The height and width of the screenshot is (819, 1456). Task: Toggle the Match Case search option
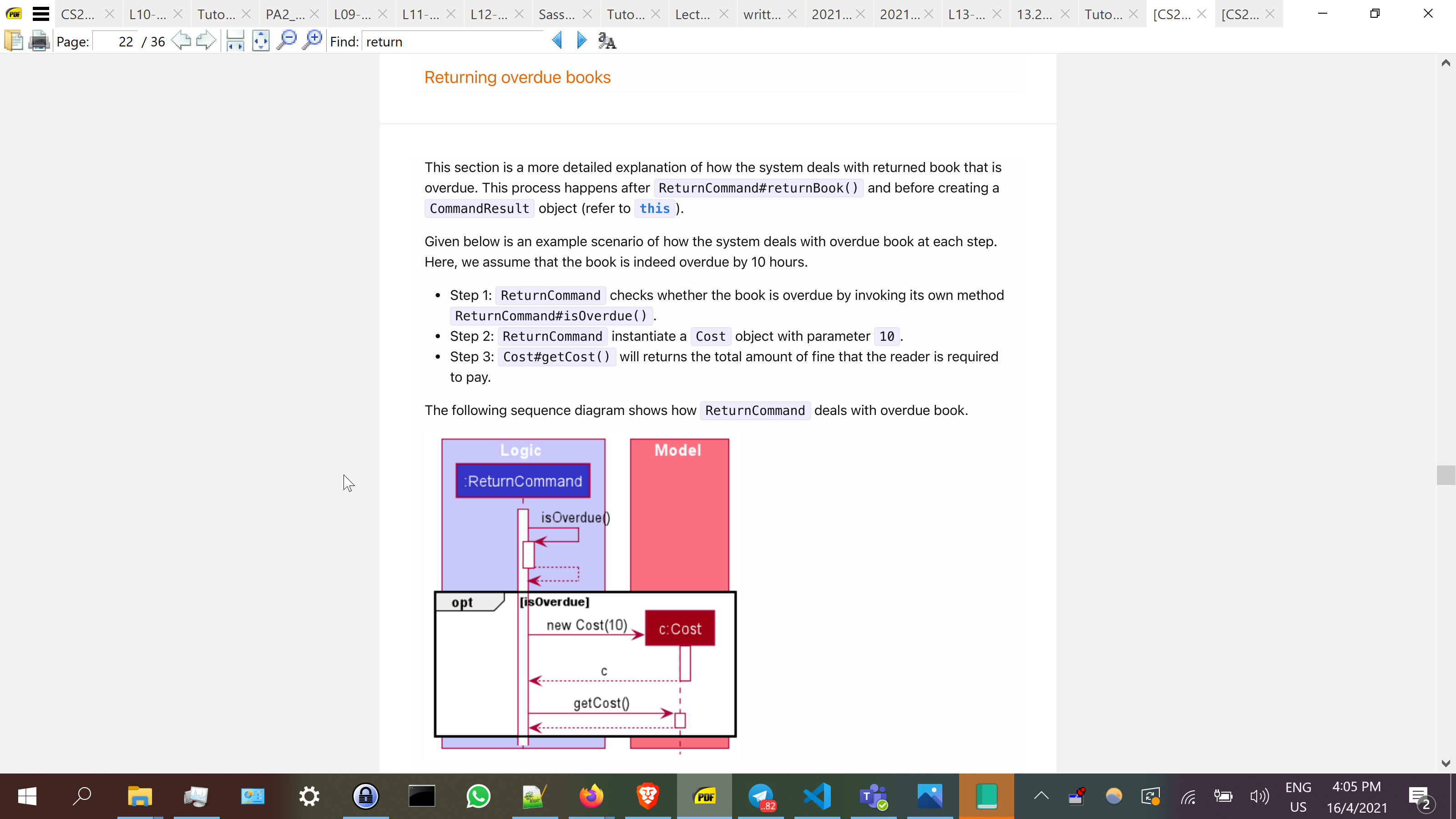[607, 40]
